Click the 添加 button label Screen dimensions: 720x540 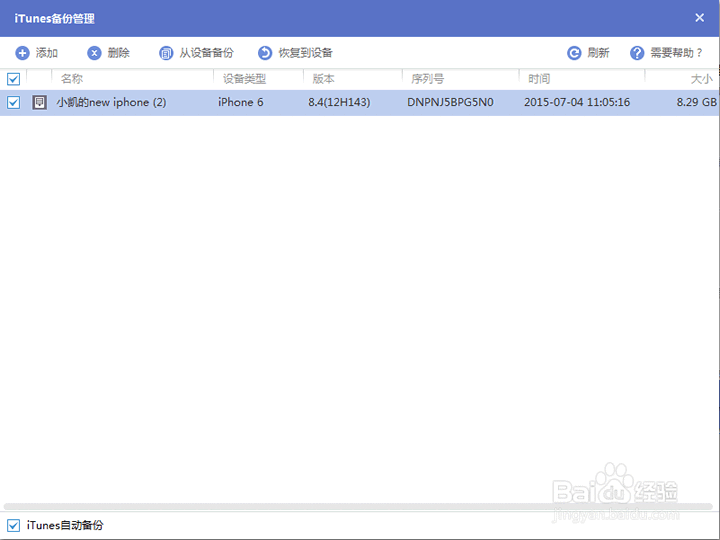(46, 53)
